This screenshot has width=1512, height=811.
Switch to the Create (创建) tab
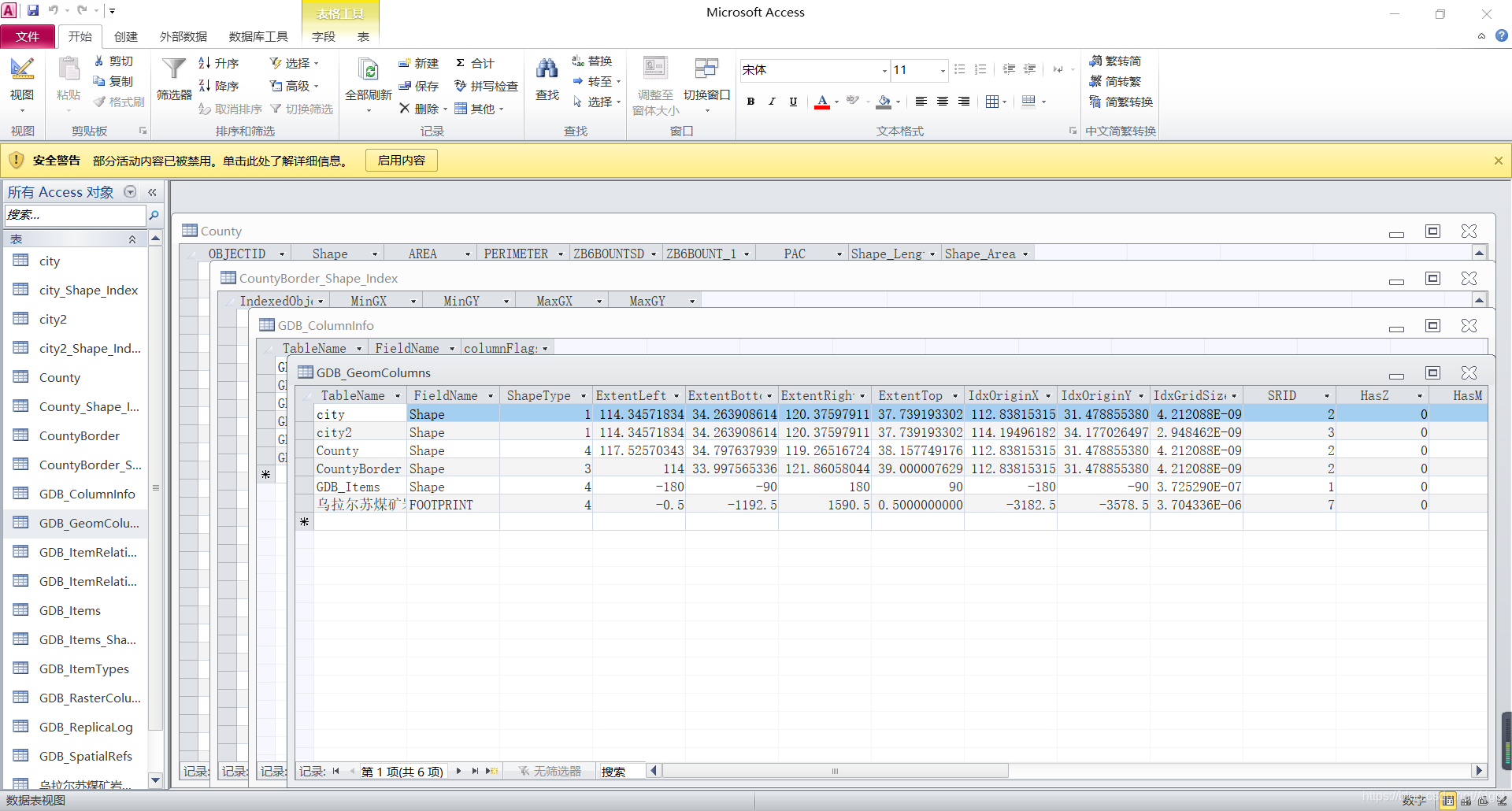click(126, 36)
